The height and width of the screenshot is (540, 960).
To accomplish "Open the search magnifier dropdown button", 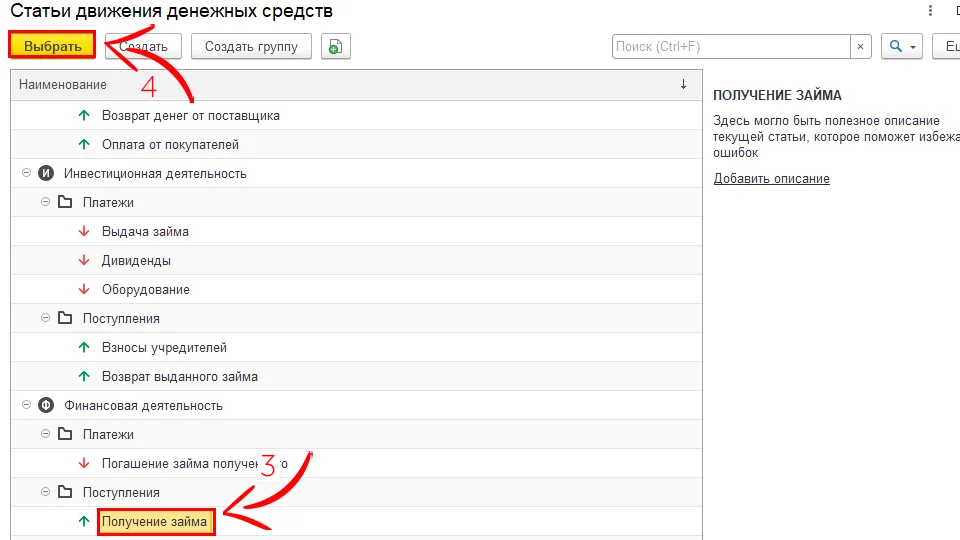I will (901, 46).
